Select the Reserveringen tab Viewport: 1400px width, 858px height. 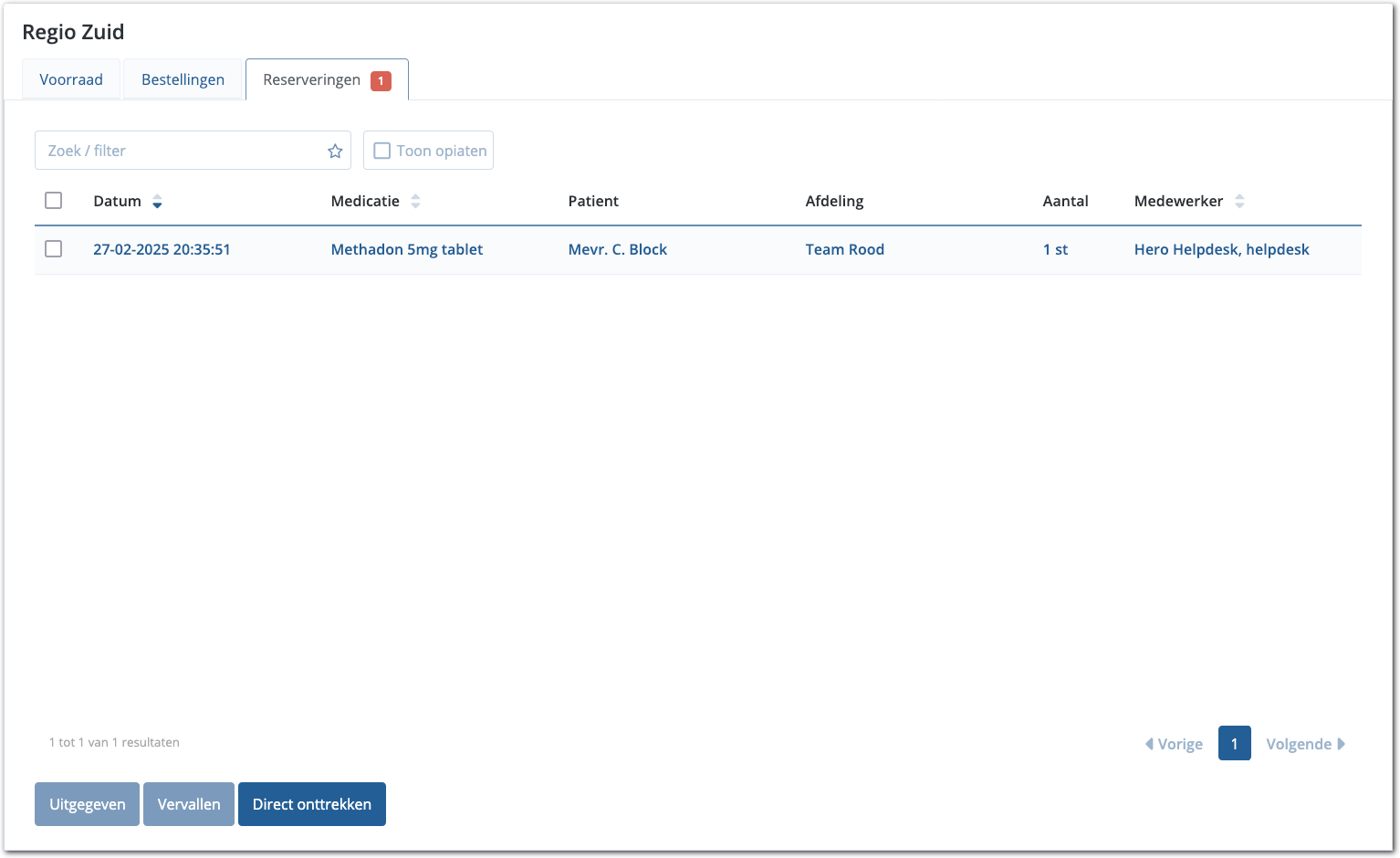tap(312, 79)
